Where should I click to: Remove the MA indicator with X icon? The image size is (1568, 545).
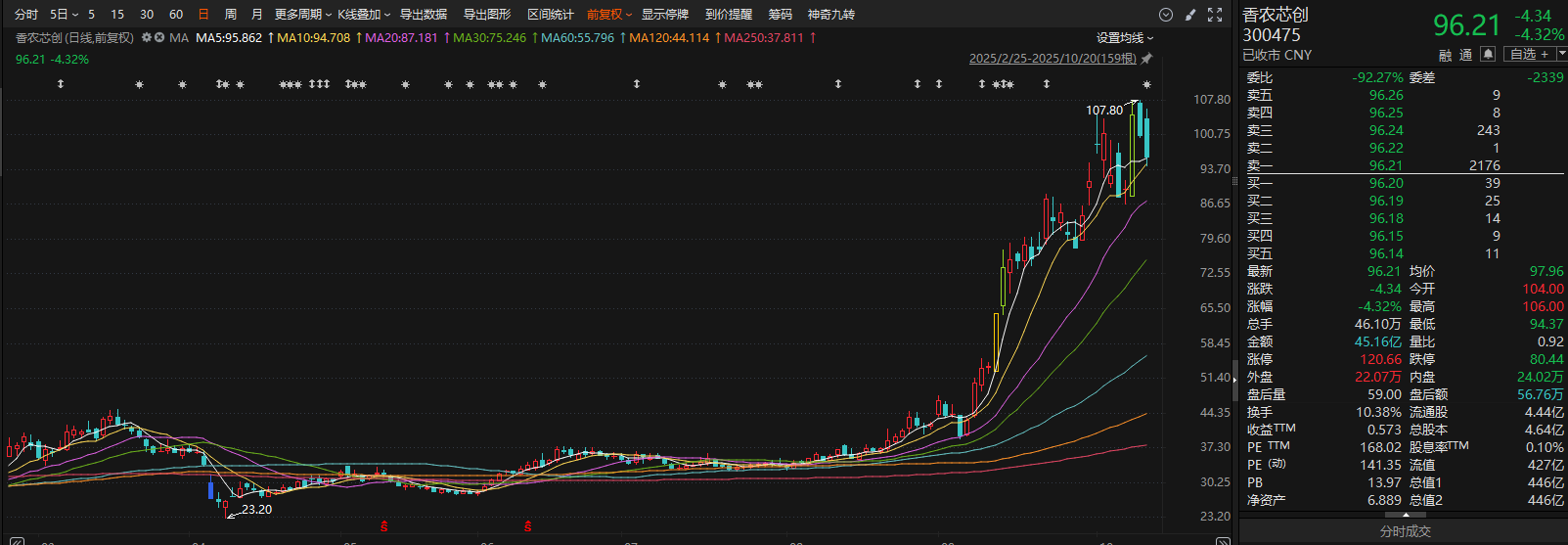coord(159,38)
